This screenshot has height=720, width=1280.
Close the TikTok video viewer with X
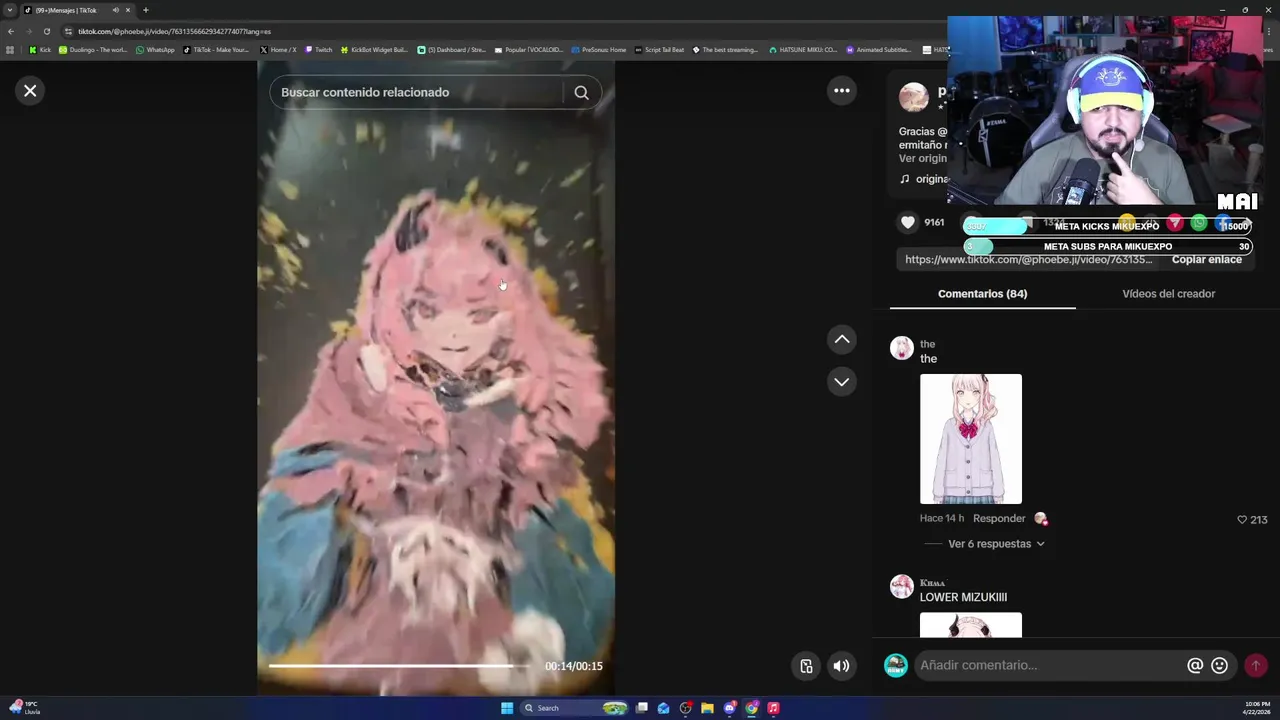(x=30, y=91)
